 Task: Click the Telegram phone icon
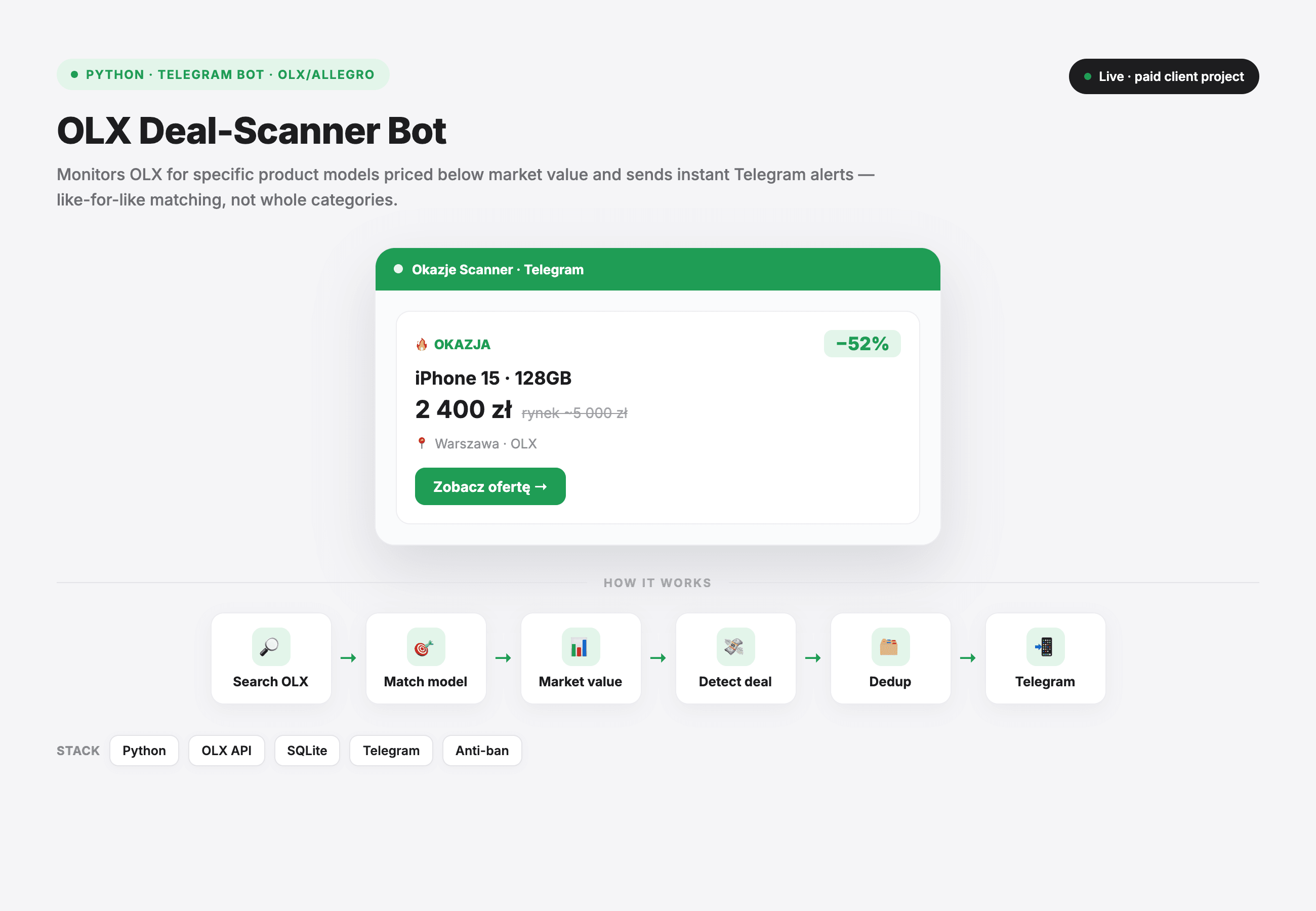pyautogui.click(x=1045, y=647)
